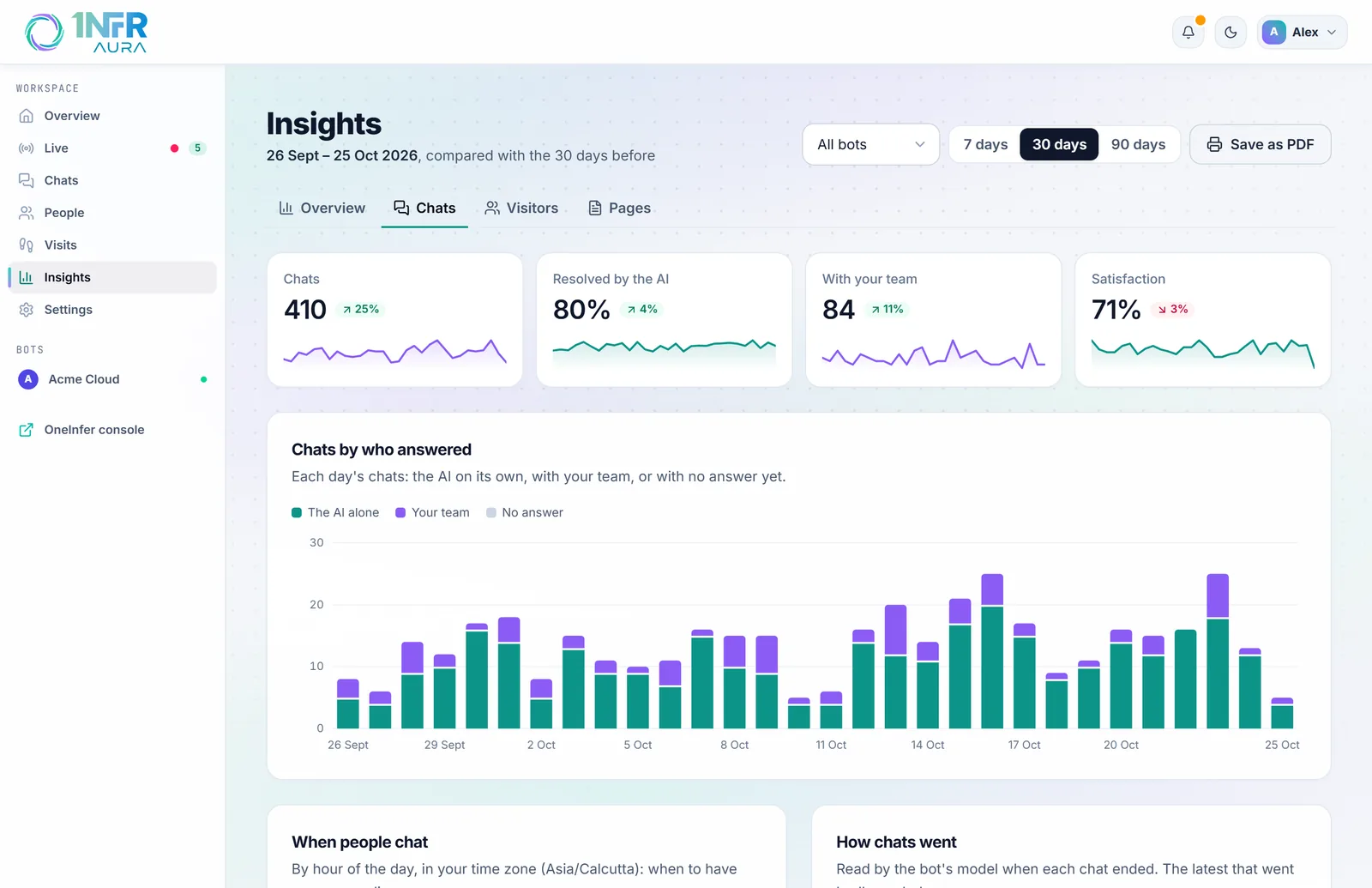This screenshot has height=888, width=1372.
Task: Select the 30 days range
Action: pos(1059,144)
